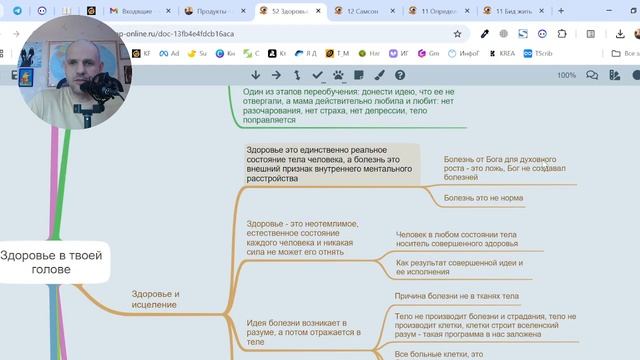The width and height of the screenshot is (640, 360).
Task: Close the 52 Здоровье tab
Action: [318, 11]
